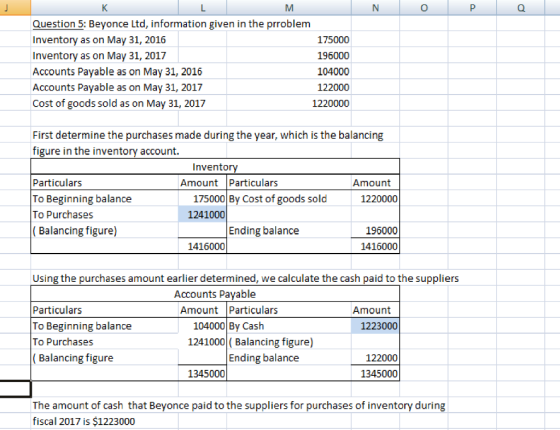This screenshot has width=560, height=430.
Task: Click left total 1345000 in Accounts Payable table
Action: pos(206,374)
